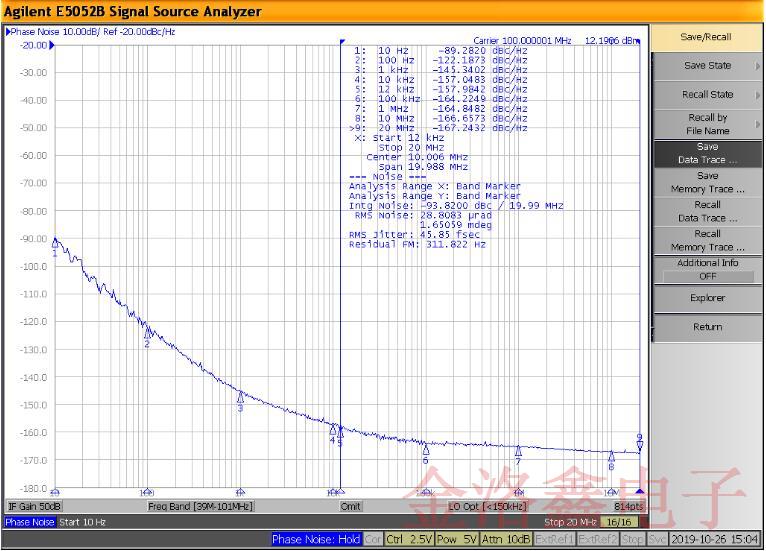Toggle the Cor correction status indicator

(x=372, y=539)
